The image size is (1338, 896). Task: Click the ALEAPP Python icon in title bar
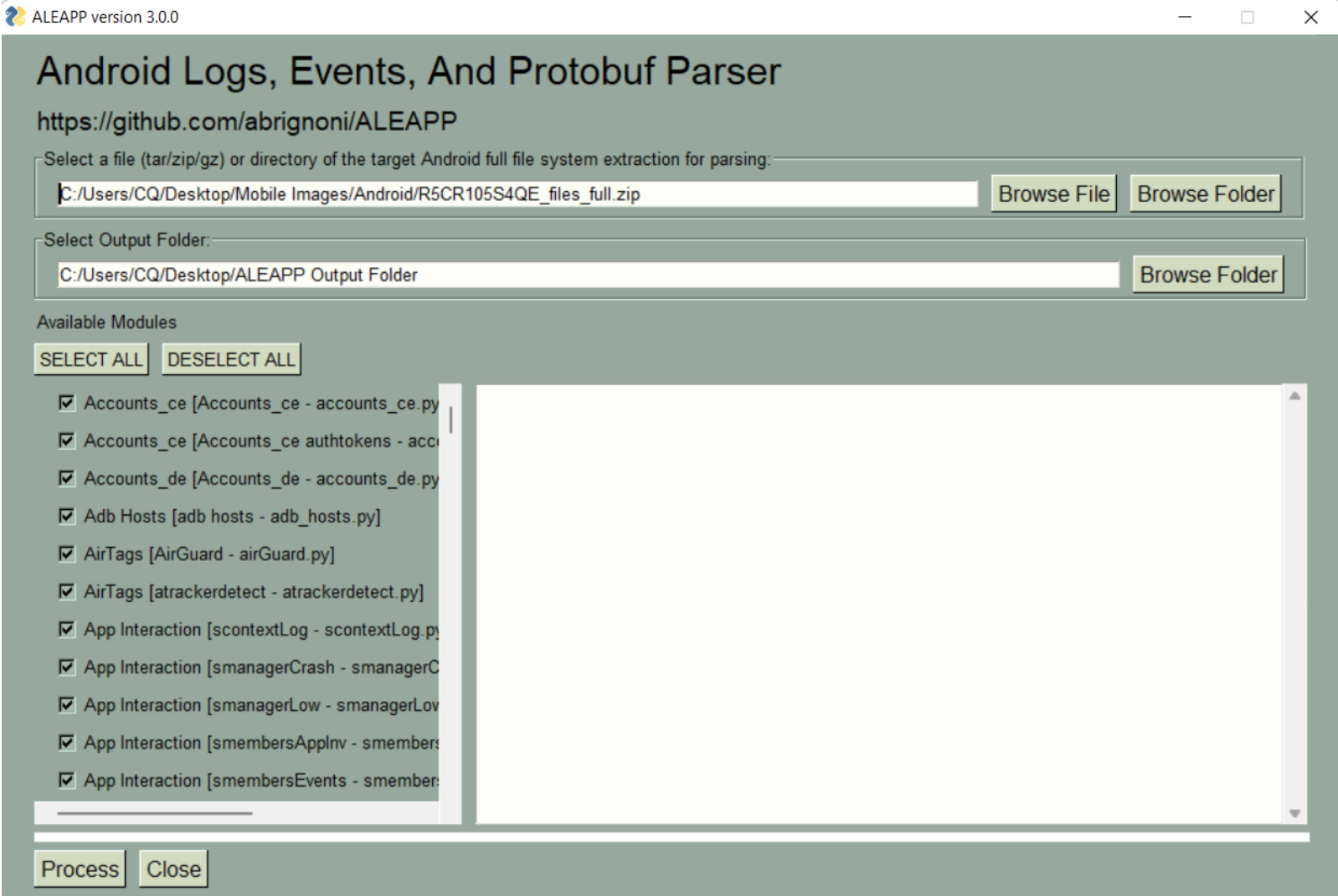coord(15,16)
